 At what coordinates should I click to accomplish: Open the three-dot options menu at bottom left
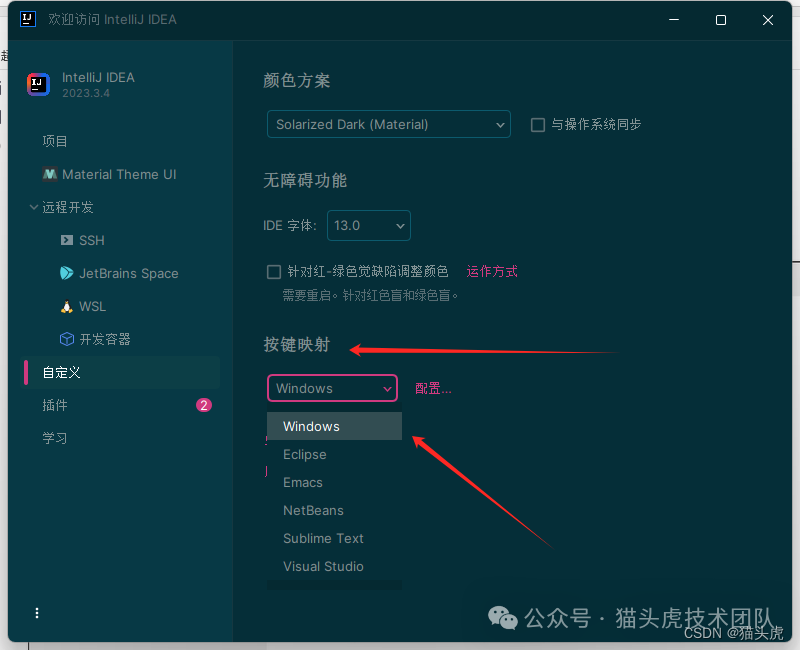click(x=37, y=613)
